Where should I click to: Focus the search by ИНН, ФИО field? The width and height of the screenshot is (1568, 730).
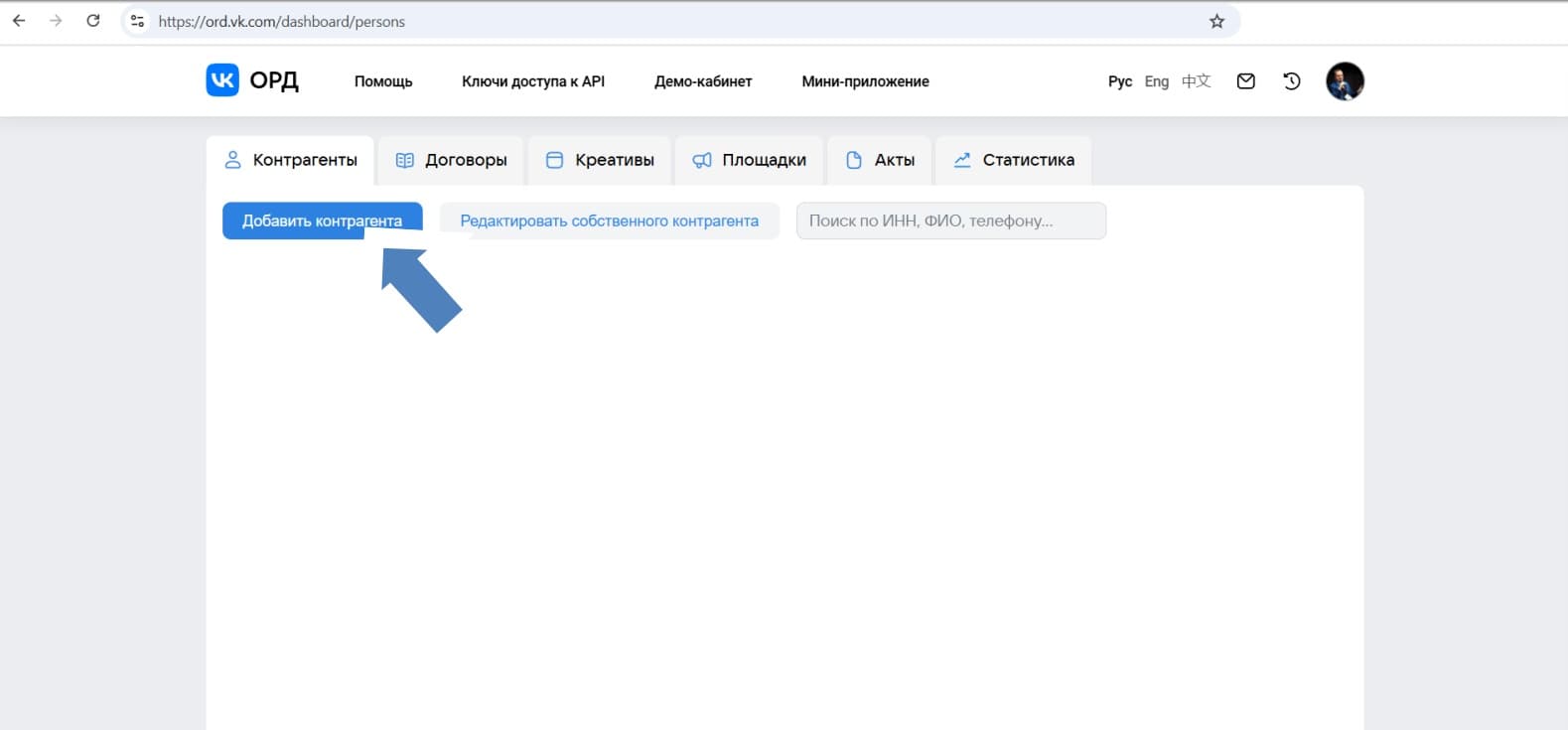[950, 220]
